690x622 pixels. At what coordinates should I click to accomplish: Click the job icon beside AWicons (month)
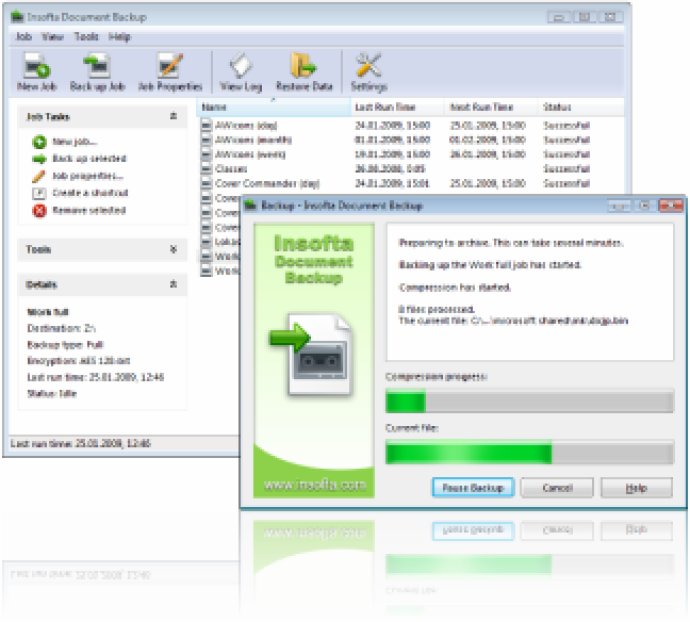click(x=206, y=140)
